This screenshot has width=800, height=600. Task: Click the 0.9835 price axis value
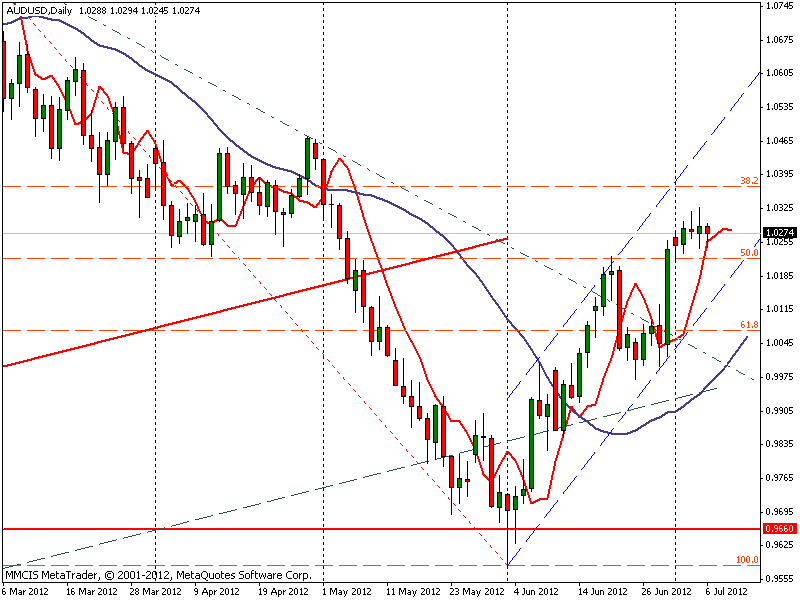click(x=780, y=444)
